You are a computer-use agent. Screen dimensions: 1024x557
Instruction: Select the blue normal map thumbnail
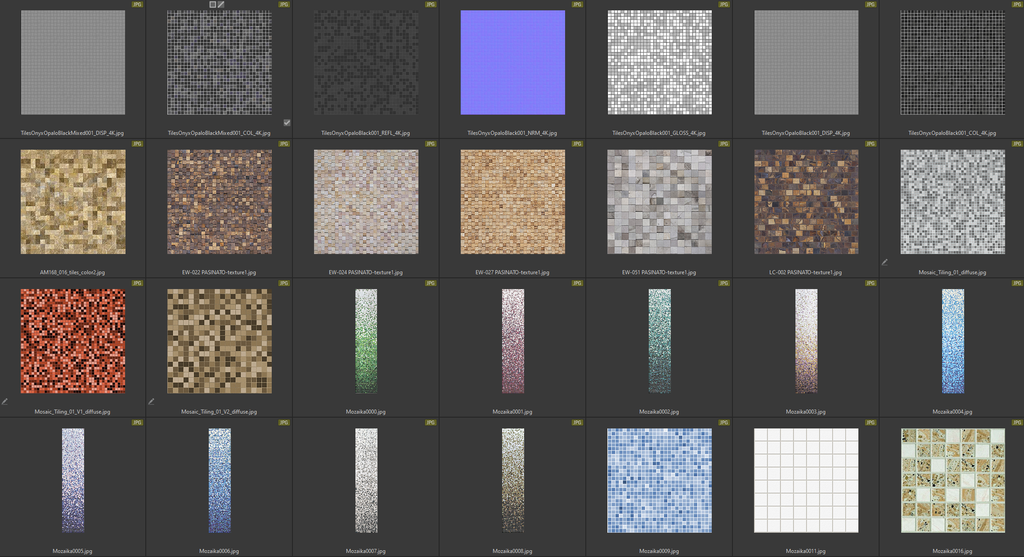click(x=513, y=62)
